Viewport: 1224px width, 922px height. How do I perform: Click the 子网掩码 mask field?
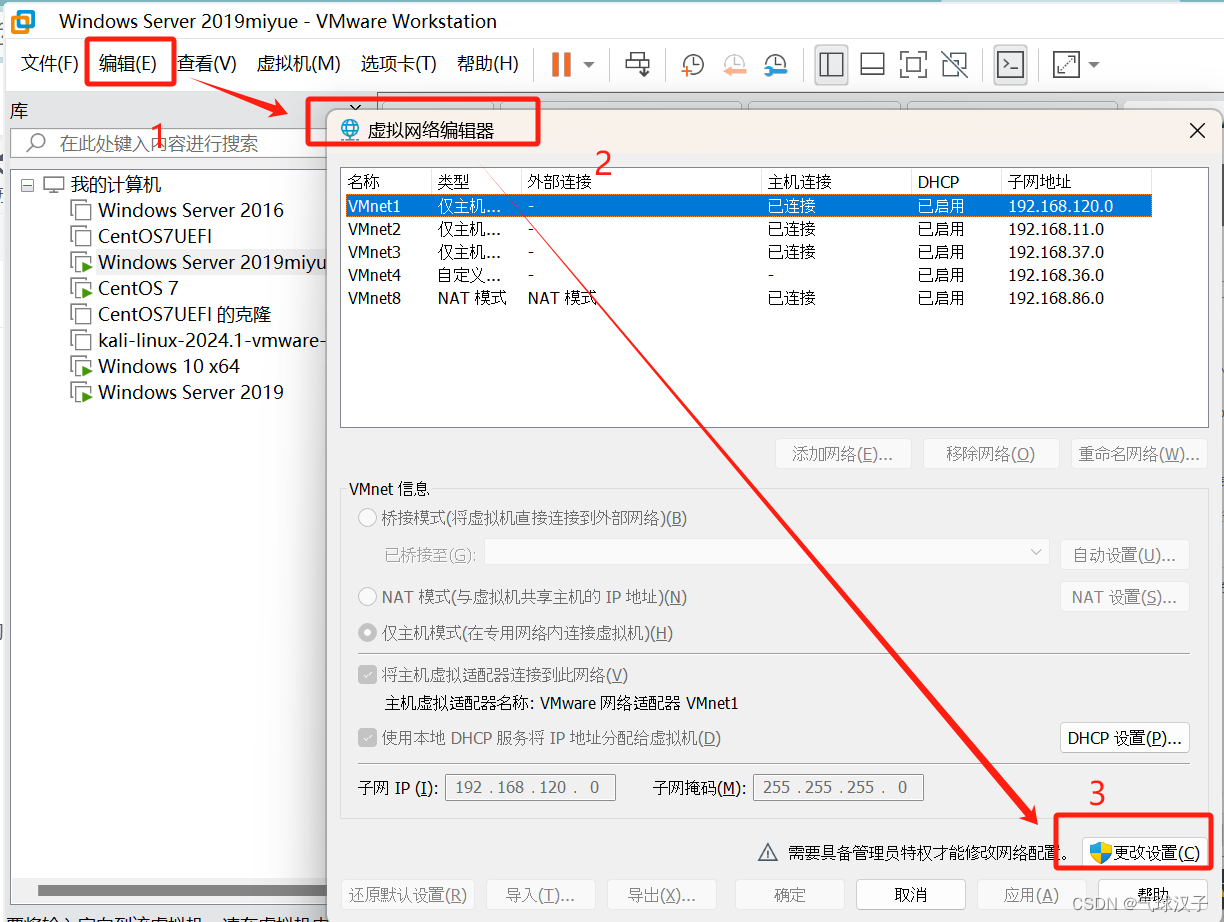pos(838,787)
